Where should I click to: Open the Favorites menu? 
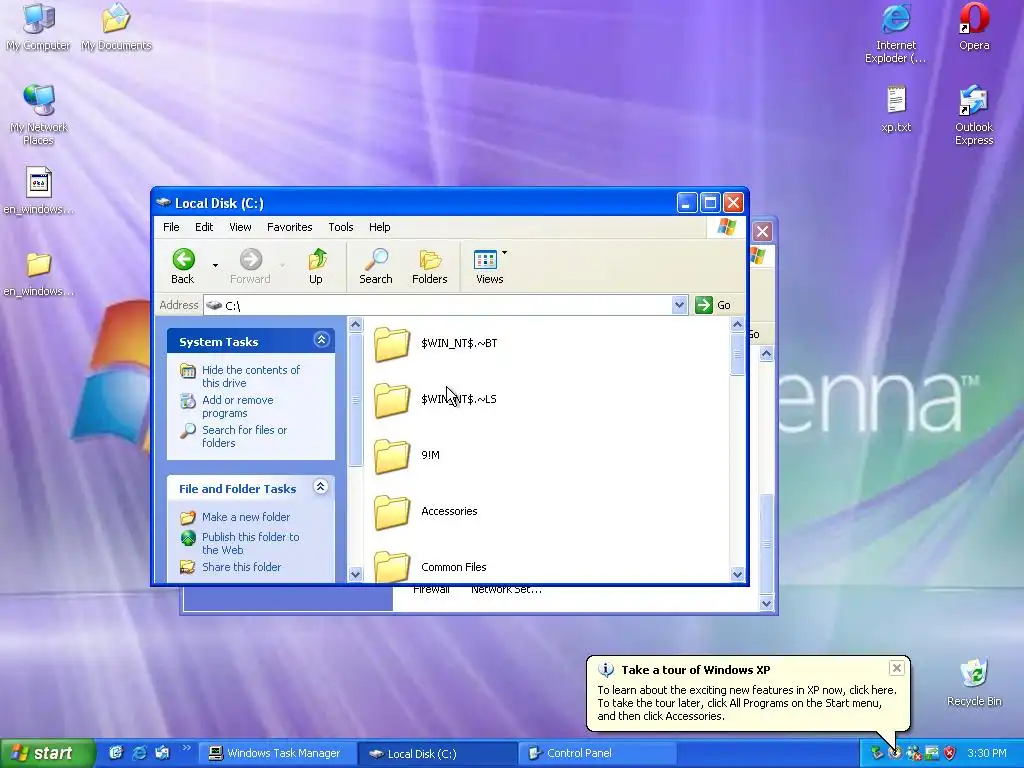pos(289,227)
